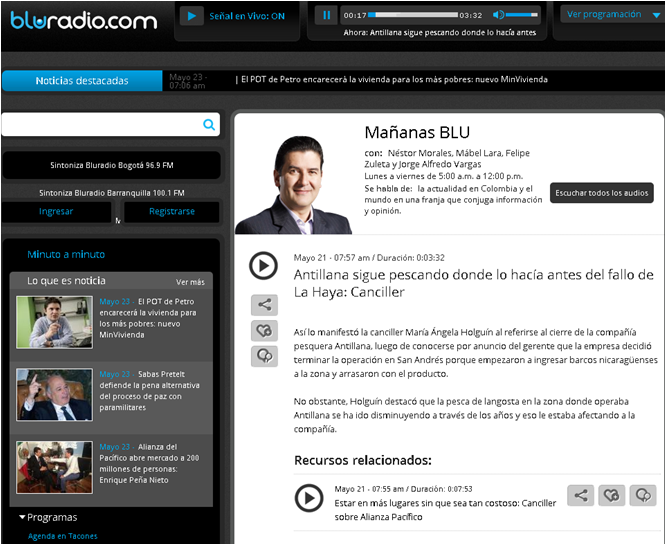Play the Antillana sigue pescando audio

[263, 266]
